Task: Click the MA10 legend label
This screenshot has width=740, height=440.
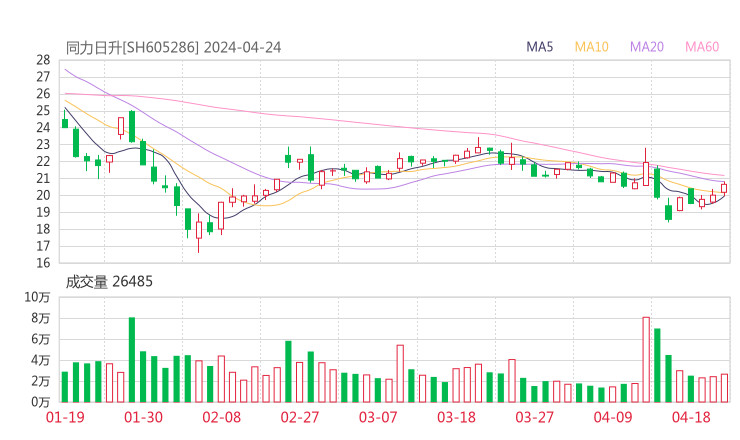Action: tap(591, 47)
